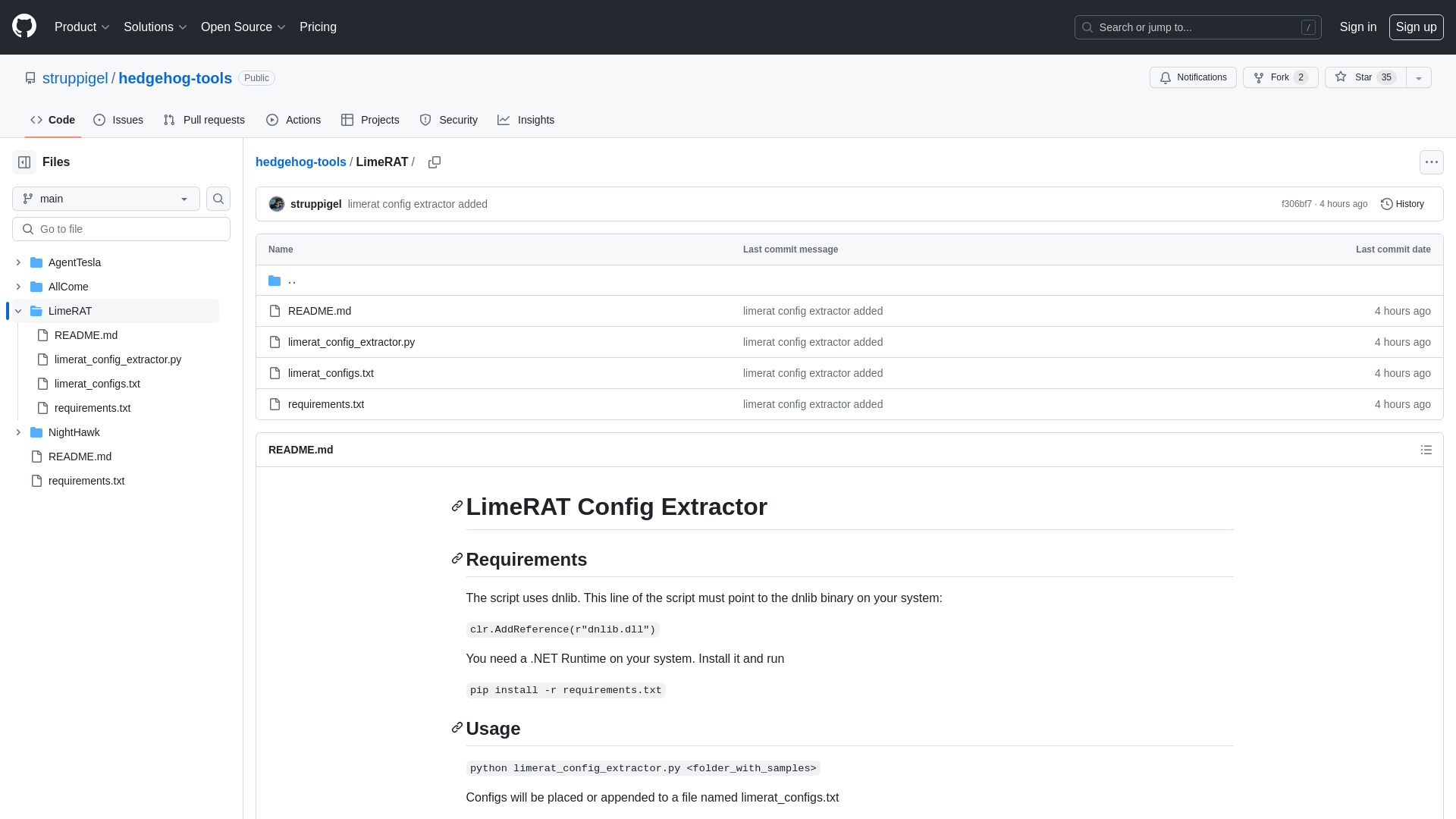Click the Security tab icon
1456x819 pixels.
pos(425,120)
